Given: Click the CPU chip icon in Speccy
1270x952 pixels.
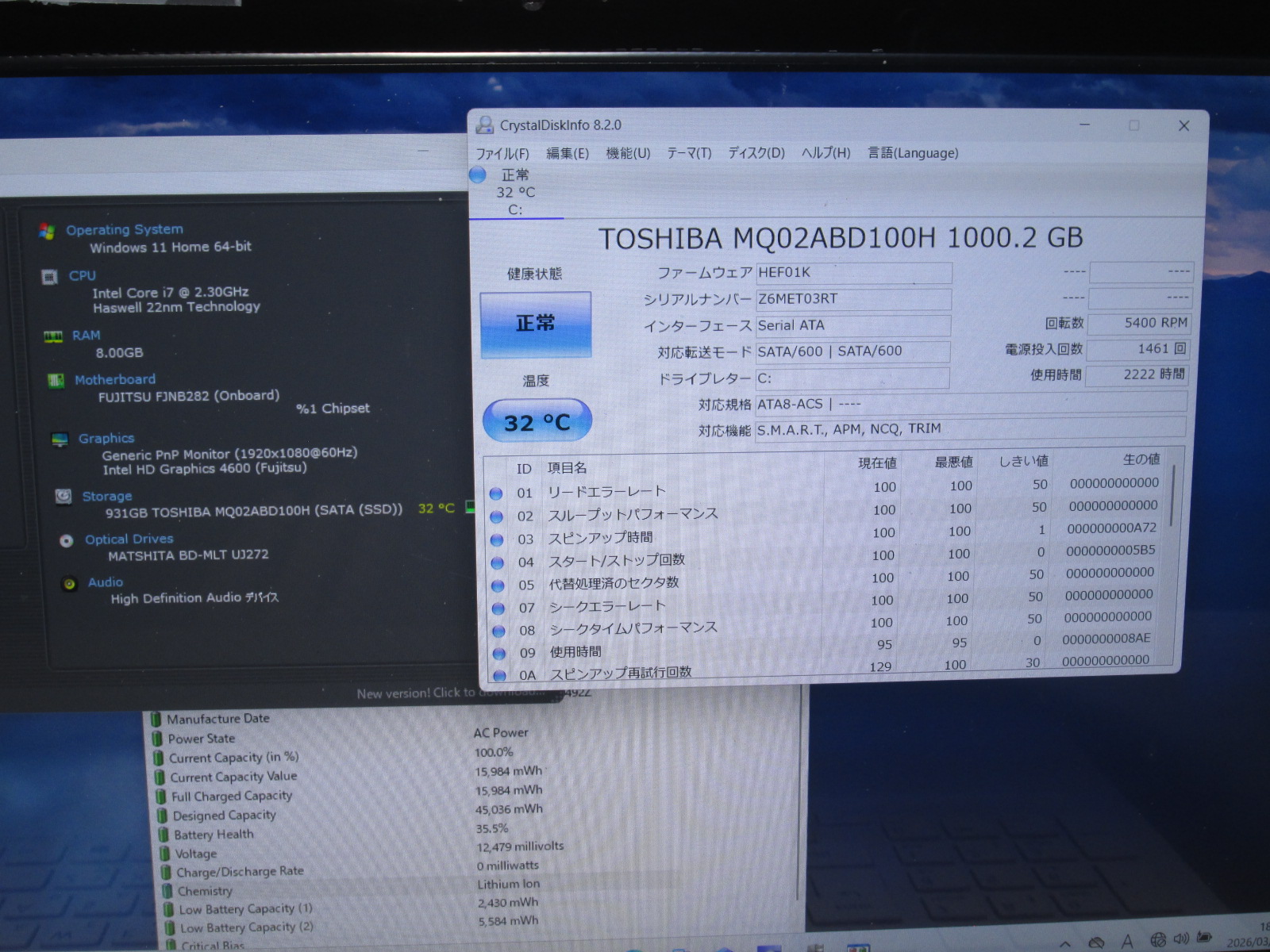Looking at the screenshot, I should [x=49, y=277].
